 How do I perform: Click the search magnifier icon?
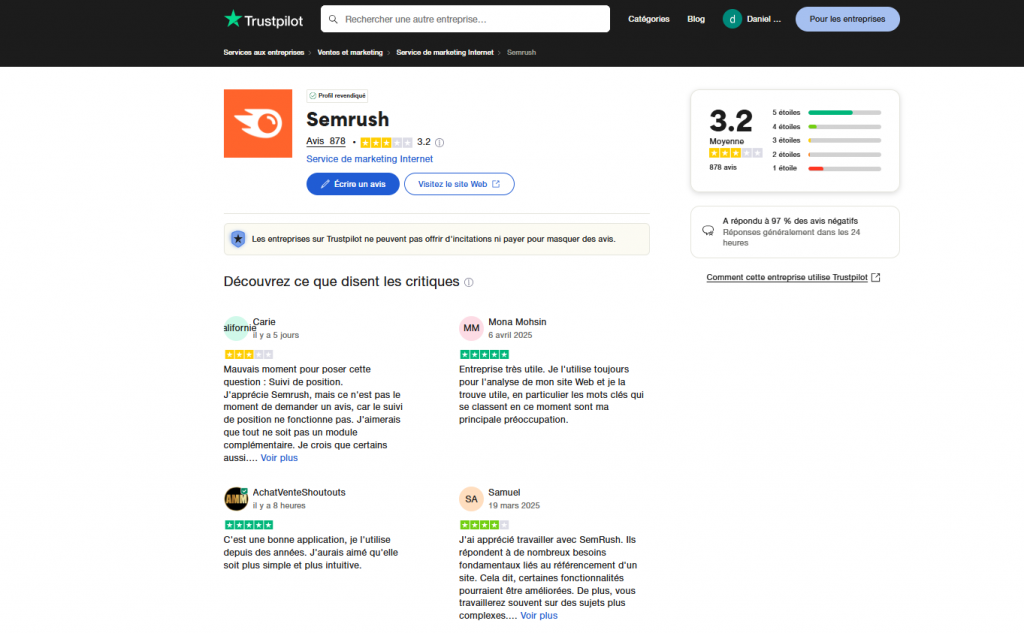point(333,19)
